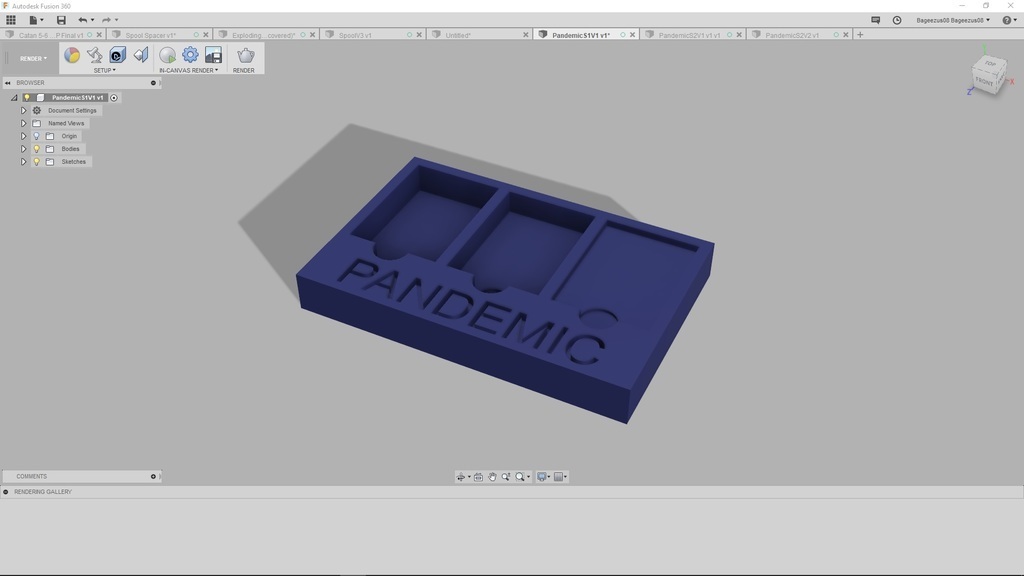The height and width of the screenshot is (576, 1024).
Task: Open the SETUP dropdown menu
Action: tap(104, 71)
